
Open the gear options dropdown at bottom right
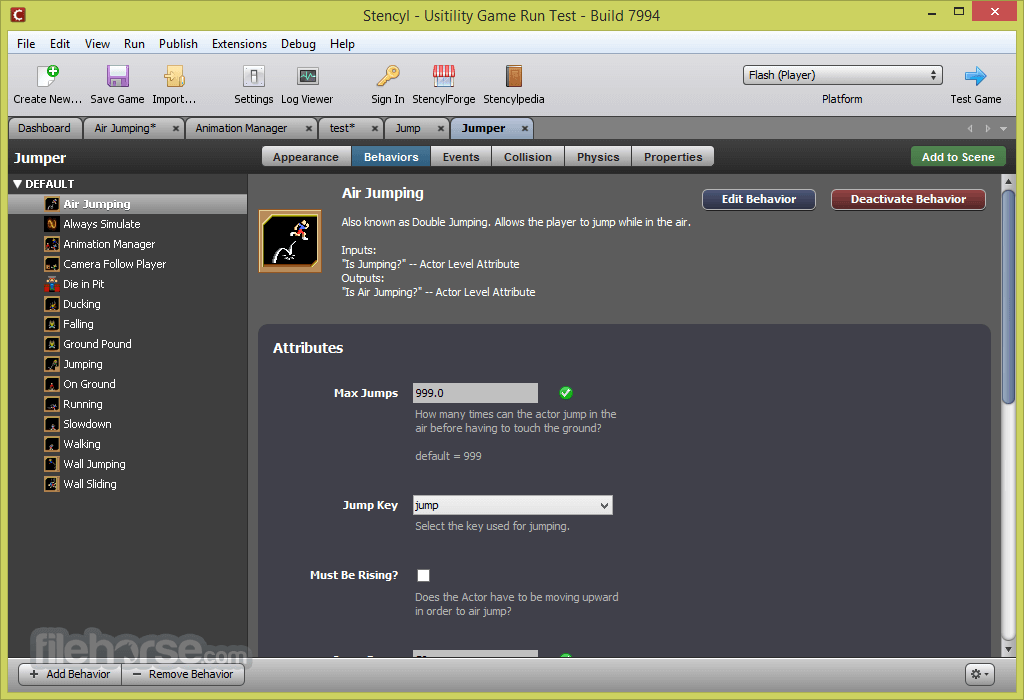point(980,674)
